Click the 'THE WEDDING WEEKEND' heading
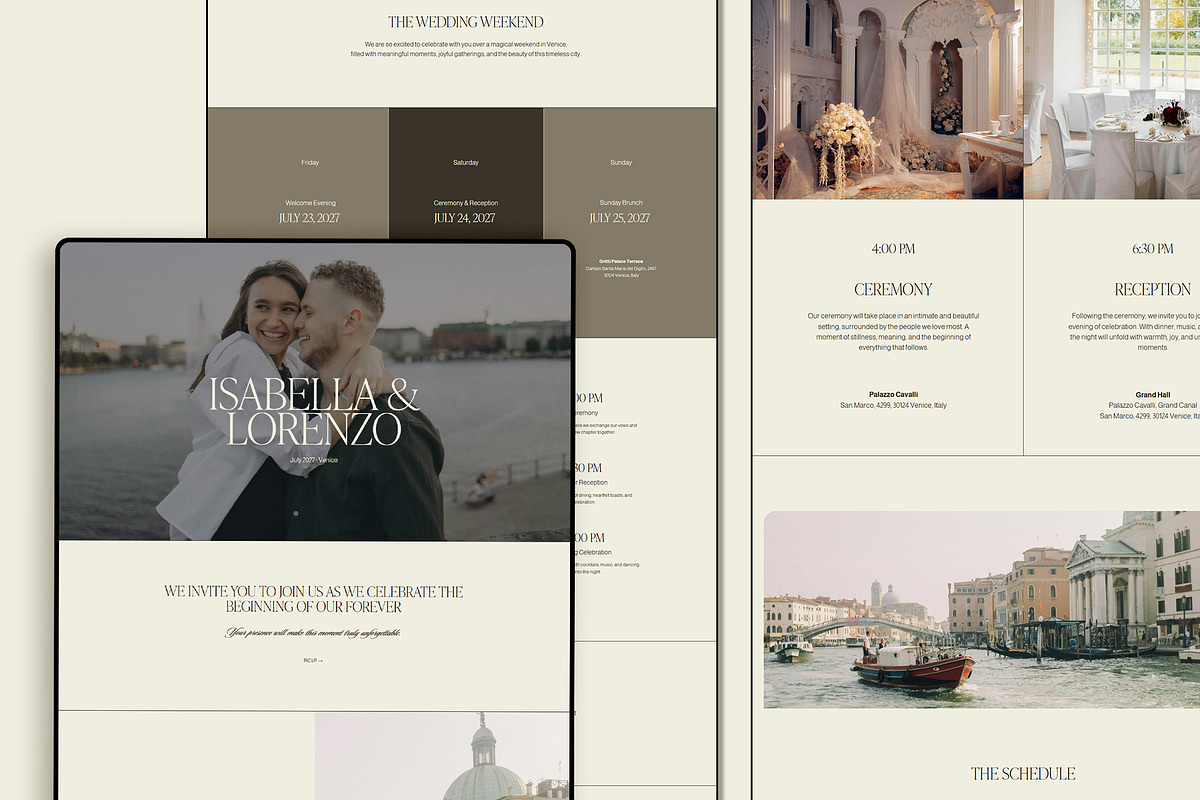This screenshot has width=1200, height=800. (x=466, y=22)
